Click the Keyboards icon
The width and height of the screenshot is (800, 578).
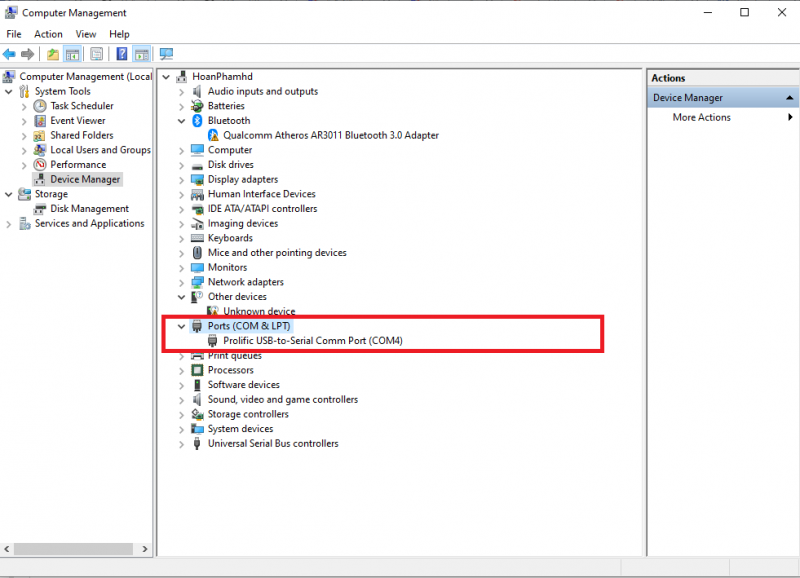pos(197,238)
